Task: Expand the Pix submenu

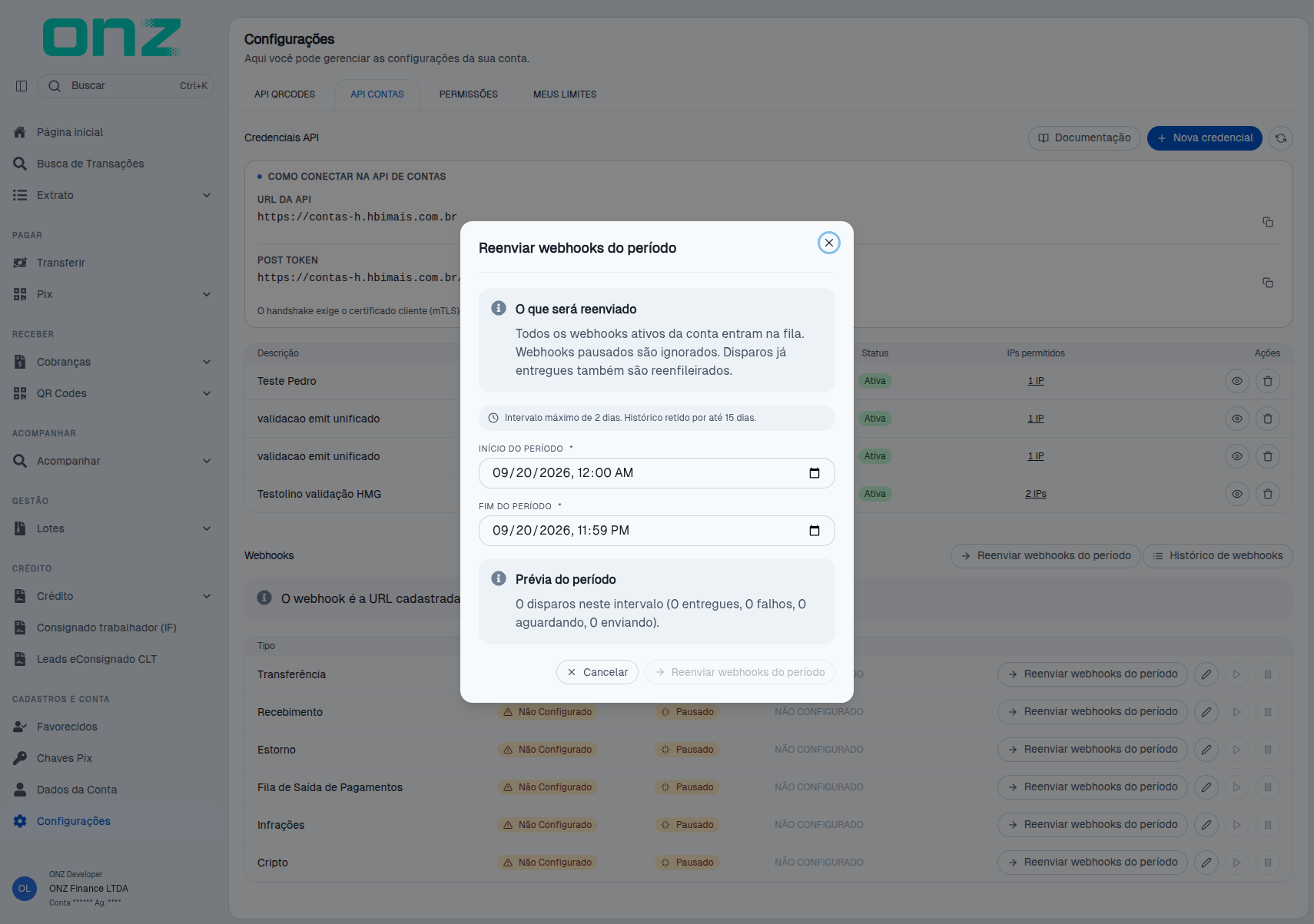Action: (112, 294)
